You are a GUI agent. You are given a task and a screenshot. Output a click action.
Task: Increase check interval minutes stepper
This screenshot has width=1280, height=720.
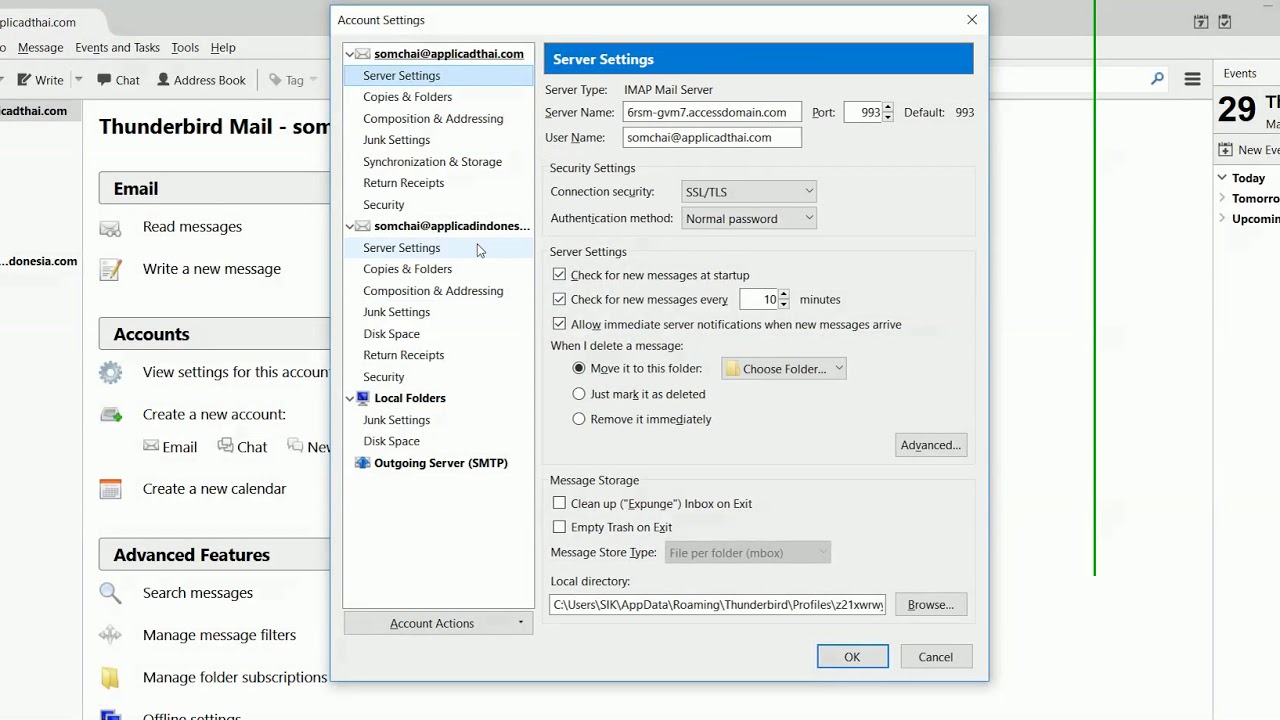(783, 295)
